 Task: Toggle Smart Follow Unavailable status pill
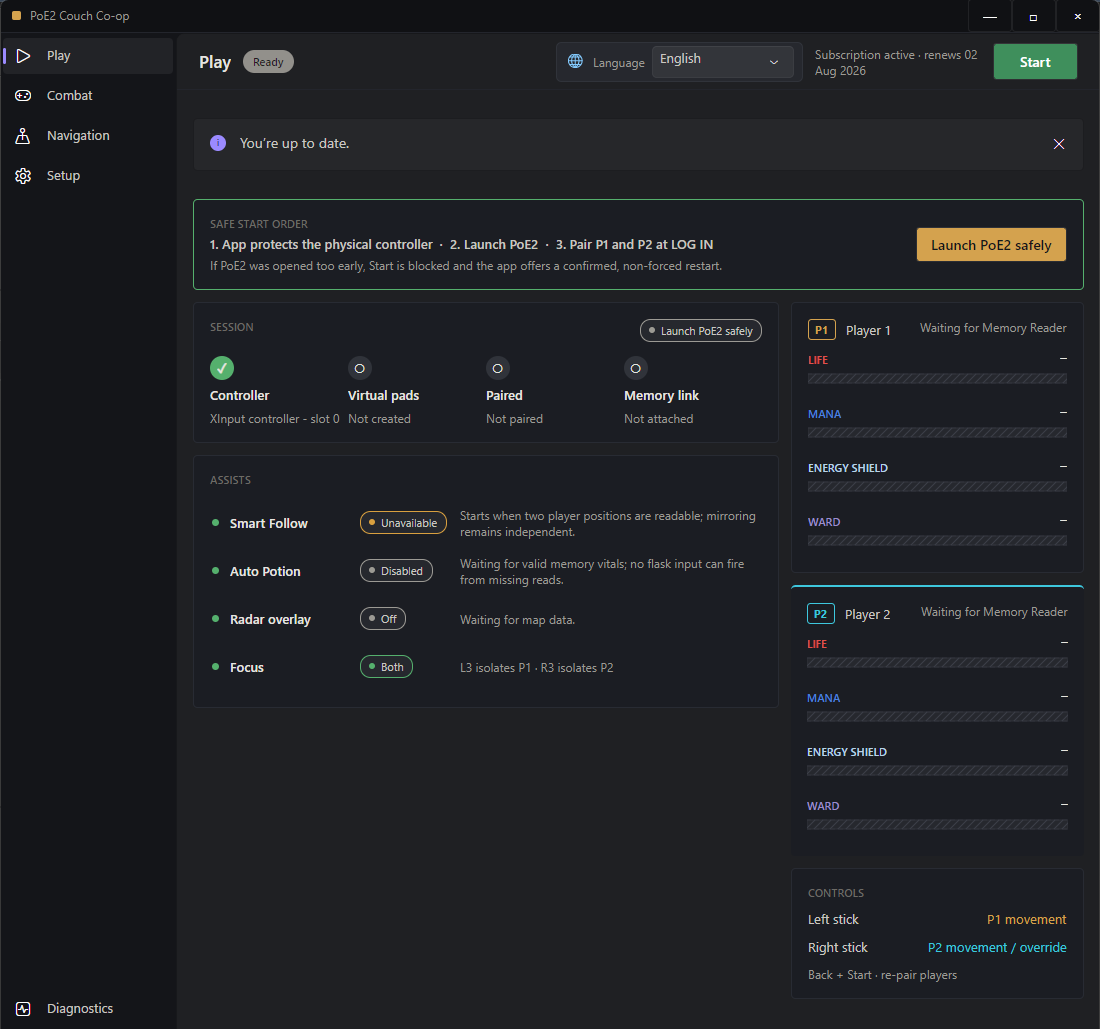click(403, 523)
